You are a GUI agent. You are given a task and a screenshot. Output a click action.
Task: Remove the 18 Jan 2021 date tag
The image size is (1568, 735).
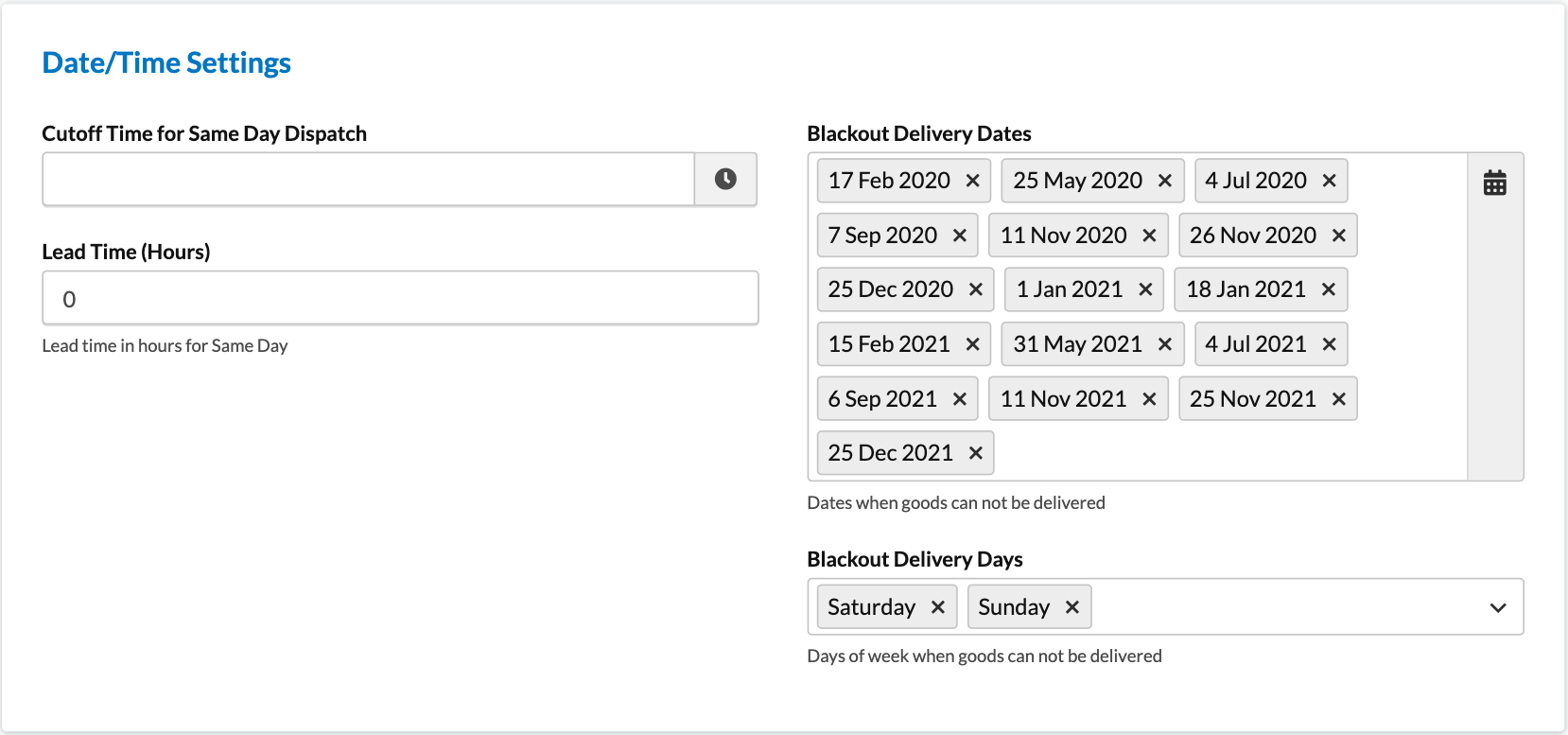pyautogui.click(x=1328, y=289)
